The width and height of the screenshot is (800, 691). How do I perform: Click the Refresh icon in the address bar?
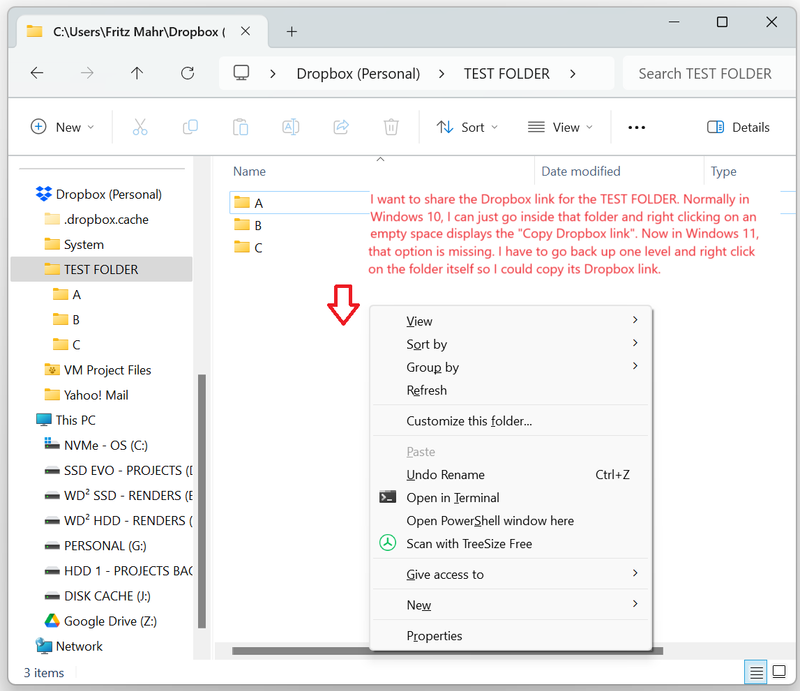click(x=187, y=73)
